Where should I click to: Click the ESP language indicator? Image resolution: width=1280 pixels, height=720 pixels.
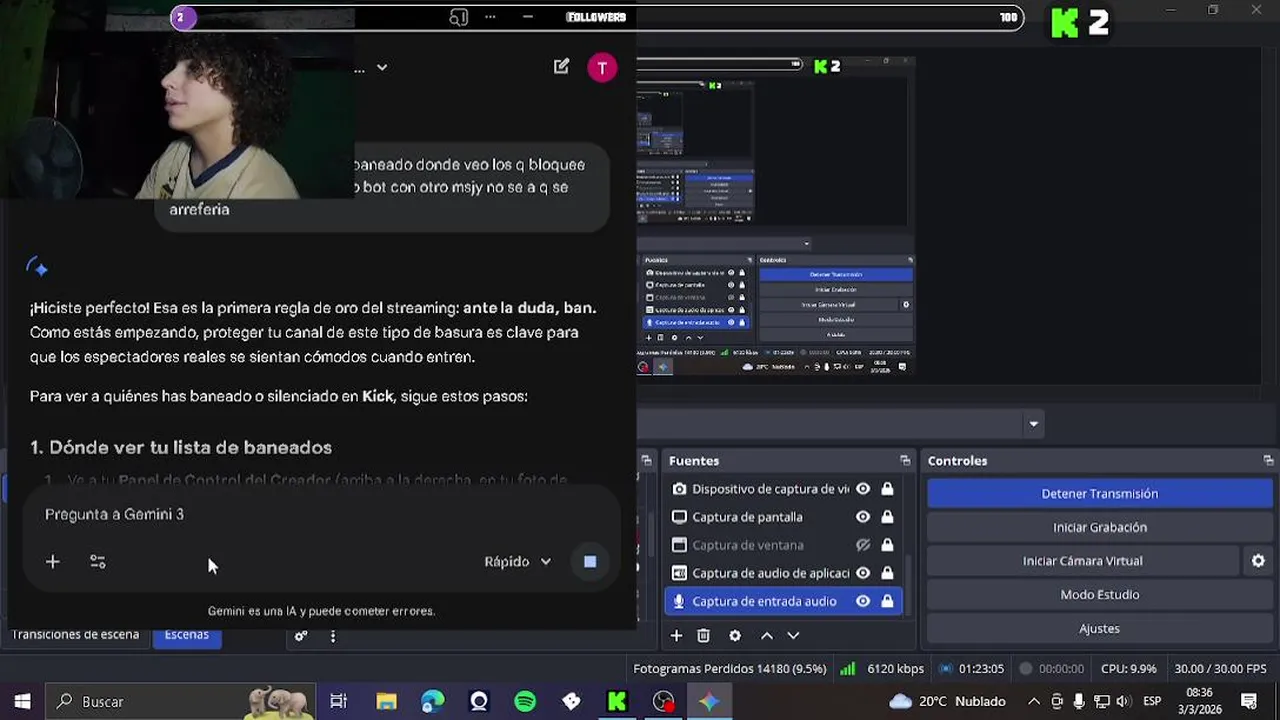click(1152, 701)
